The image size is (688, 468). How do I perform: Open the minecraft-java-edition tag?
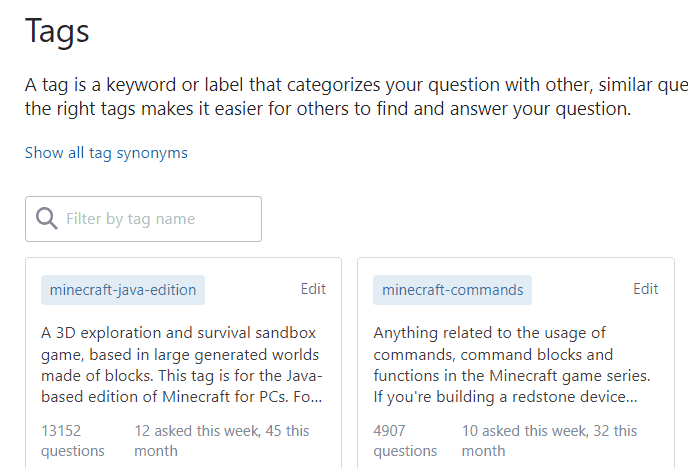[123, 290]
